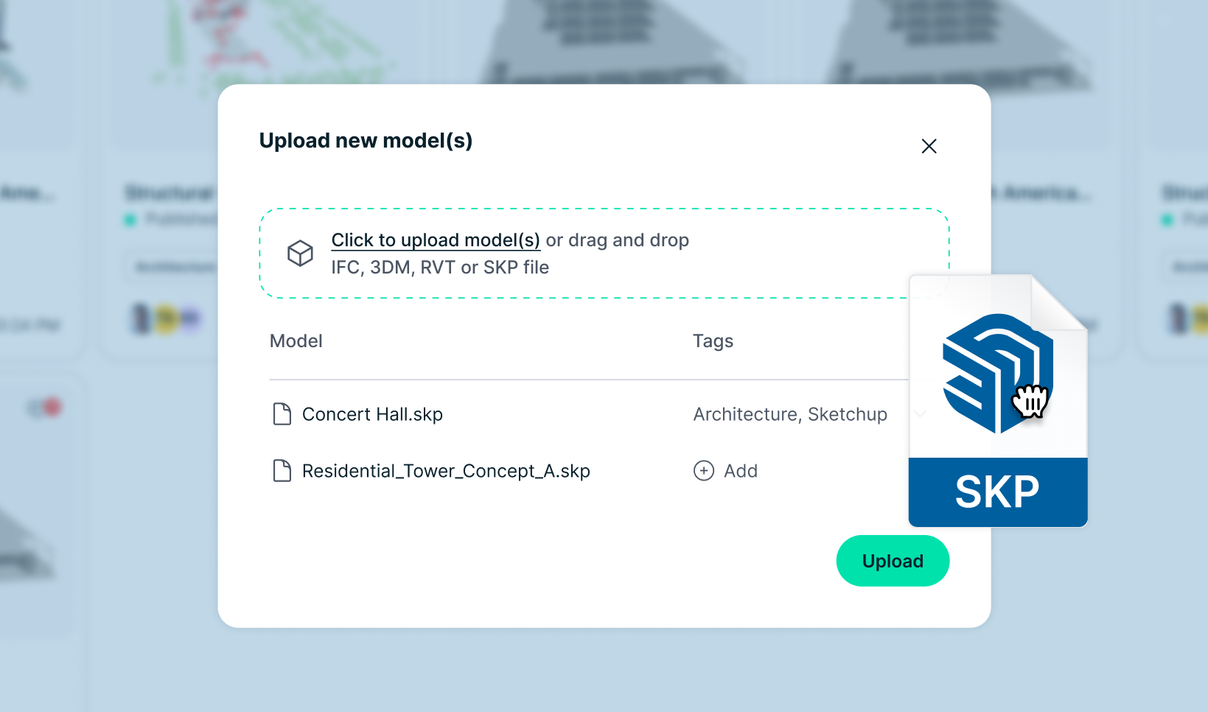The height and width of the screenshot is (712, 1208).
Task: Click the file icon beside Residential_Tower_Concept_A.skp
Action: pos(282,471)
